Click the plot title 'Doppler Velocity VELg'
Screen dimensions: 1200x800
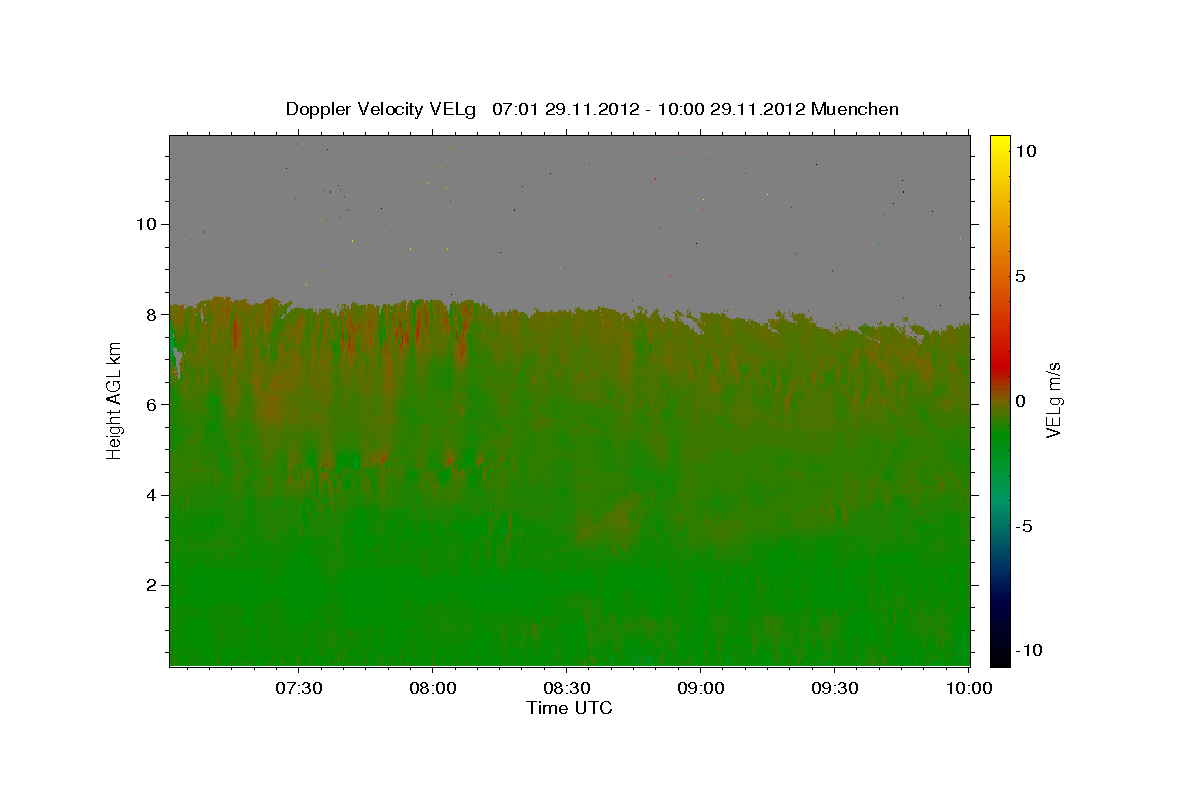pyautogui.click(x=381, y=109)
